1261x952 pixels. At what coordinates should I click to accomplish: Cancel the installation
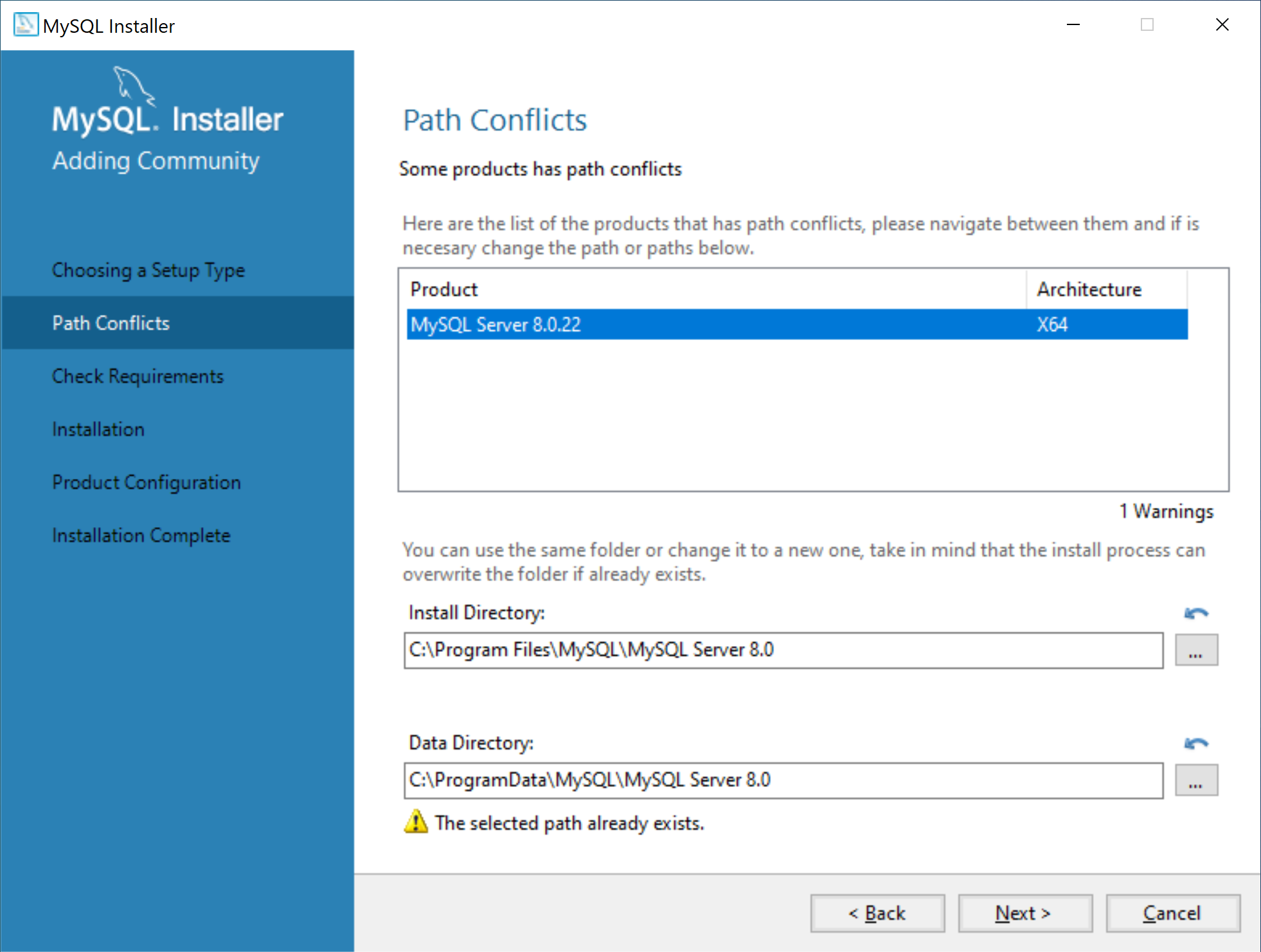tap(1172, 913)
